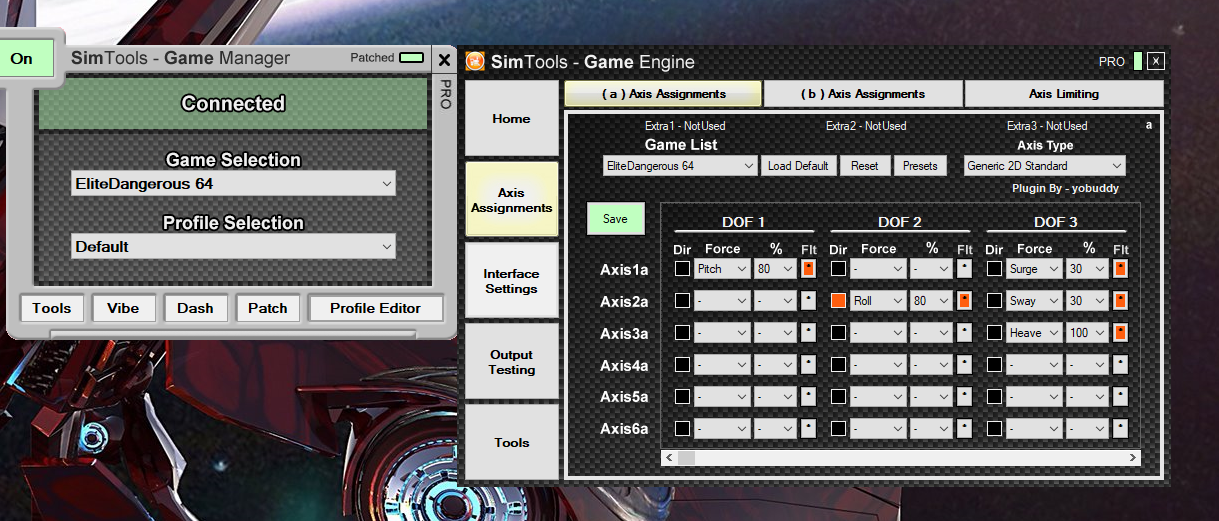
Task: Open Tools sidebar section in Game Engine
Action: [x=511, y=442]
